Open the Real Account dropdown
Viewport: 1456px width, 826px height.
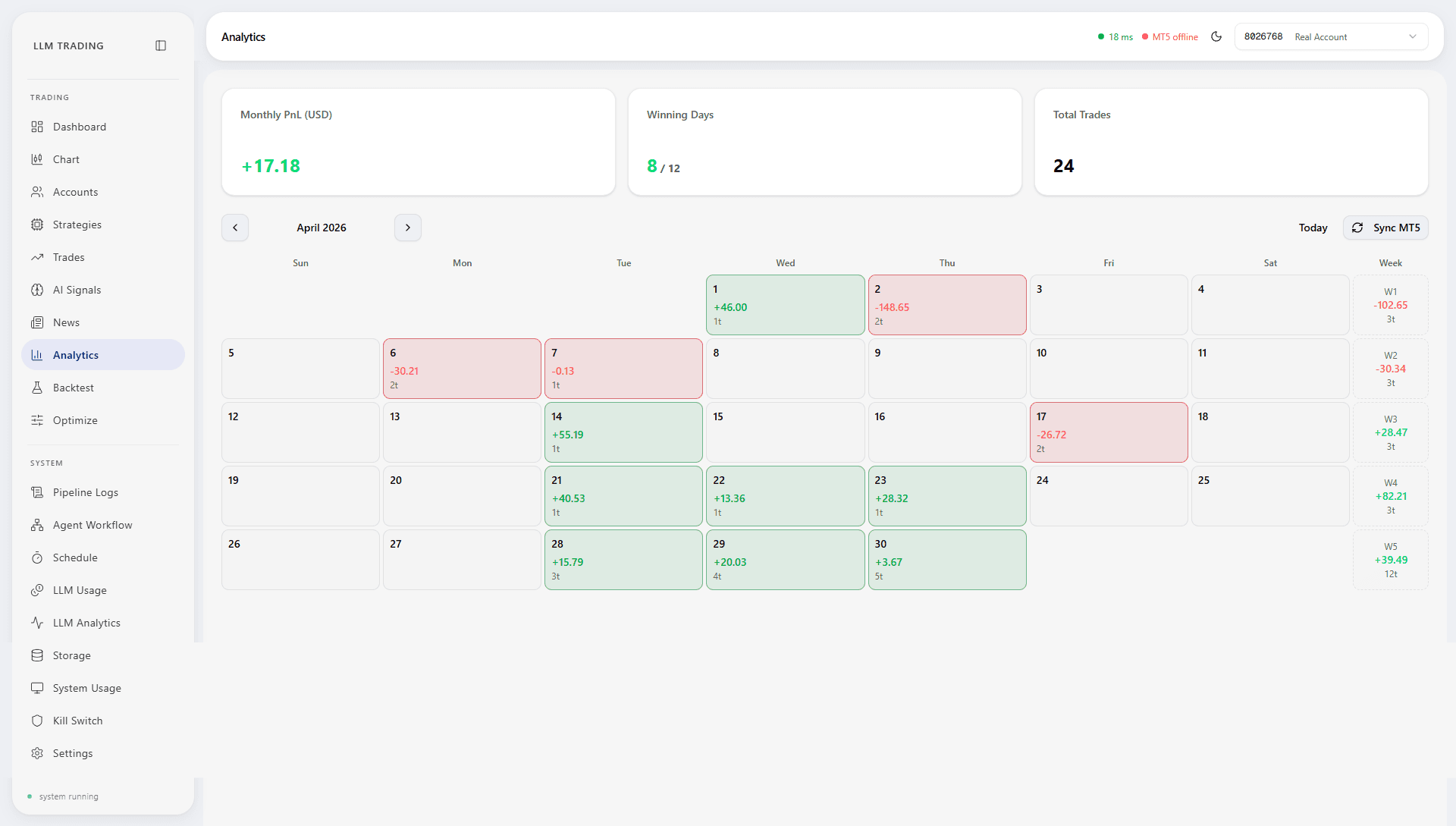pyautogui.click(x=1332, y=36)
